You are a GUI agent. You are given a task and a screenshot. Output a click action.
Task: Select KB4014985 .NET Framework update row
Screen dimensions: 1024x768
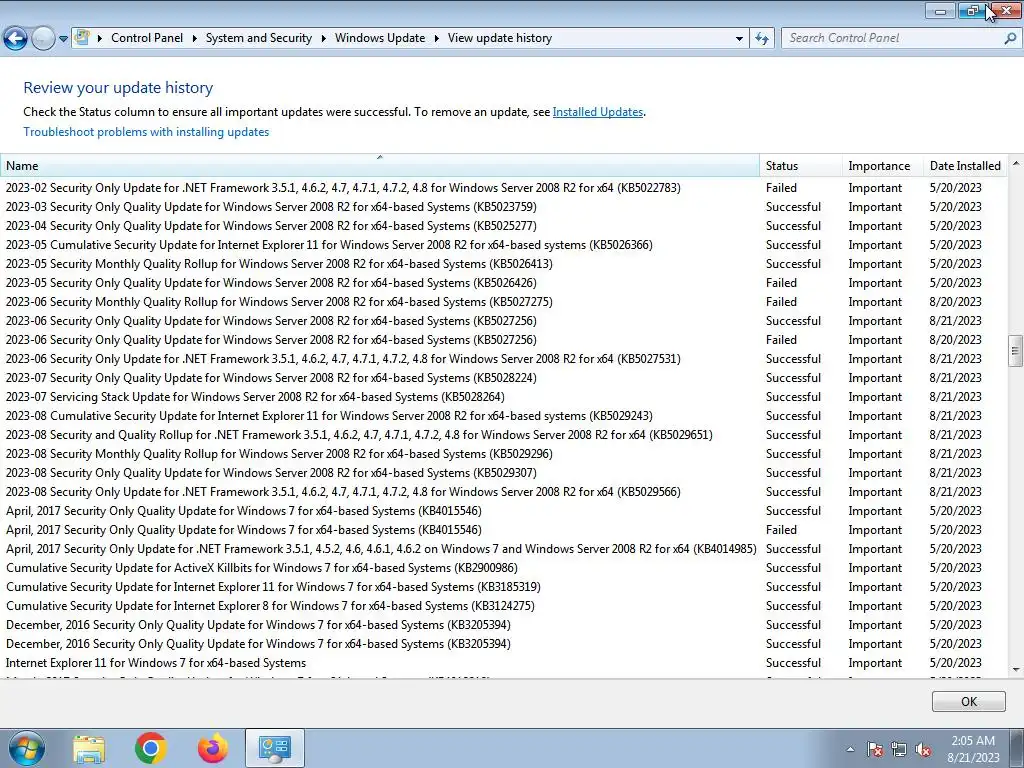[503, 549]
